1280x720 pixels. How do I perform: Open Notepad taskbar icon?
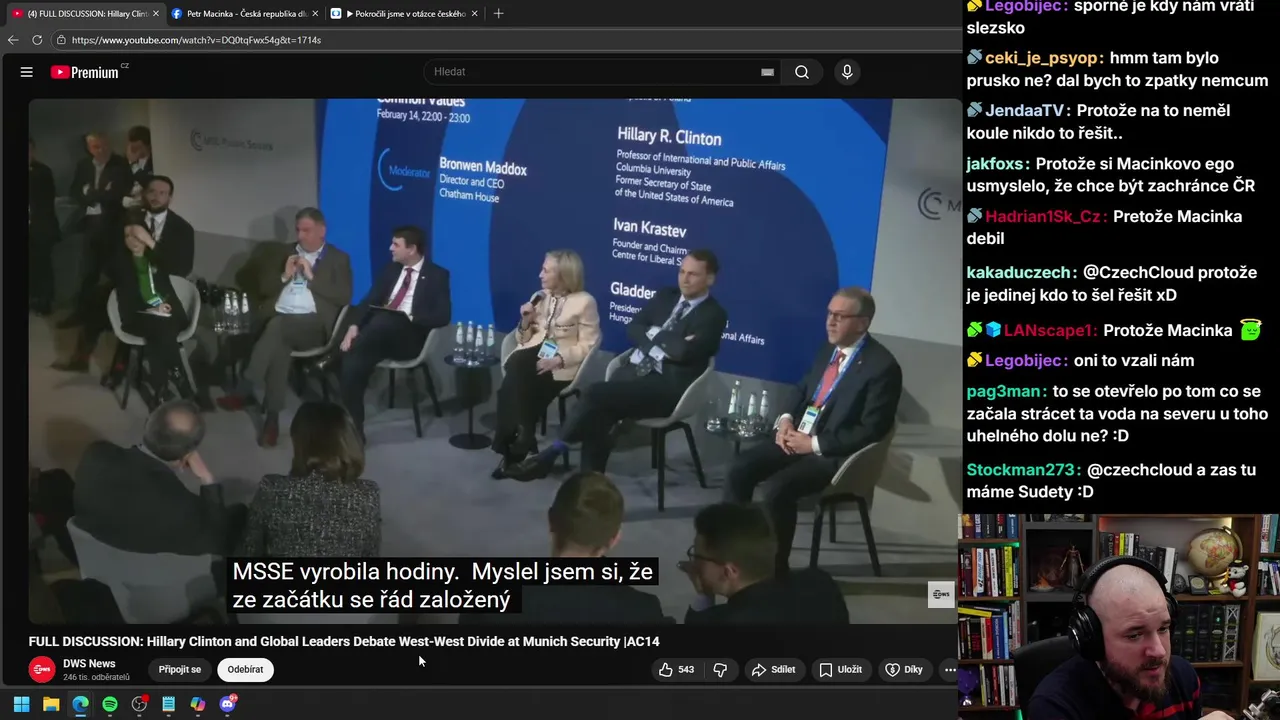tap(169, 704)
